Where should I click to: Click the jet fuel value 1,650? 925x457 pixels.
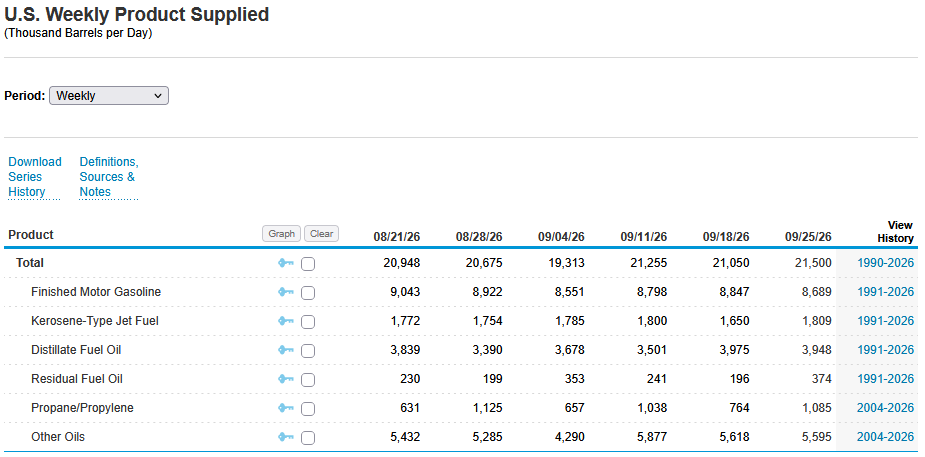(x=734, y=321)
